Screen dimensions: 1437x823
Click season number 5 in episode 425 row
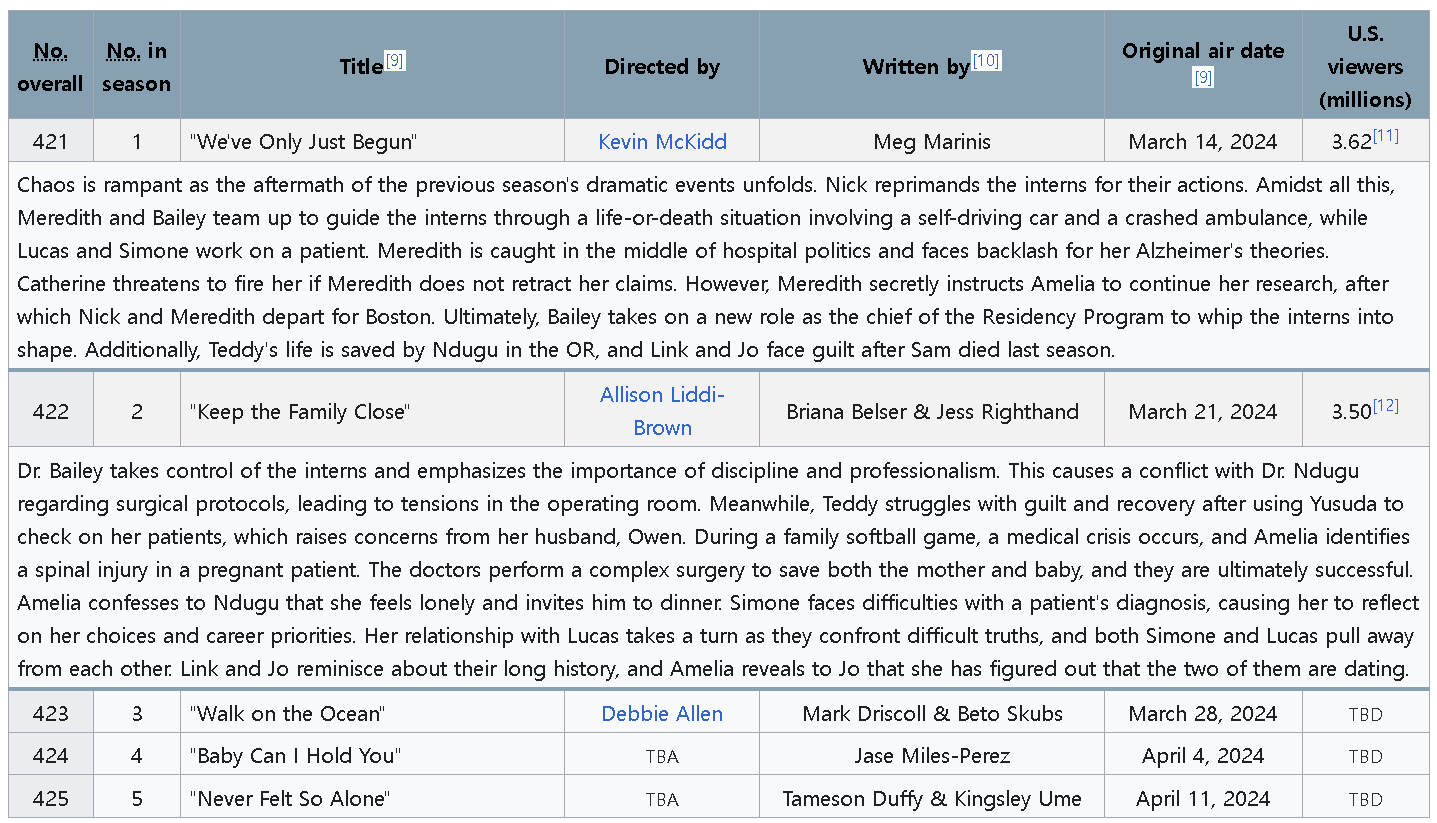pos(137,798)
